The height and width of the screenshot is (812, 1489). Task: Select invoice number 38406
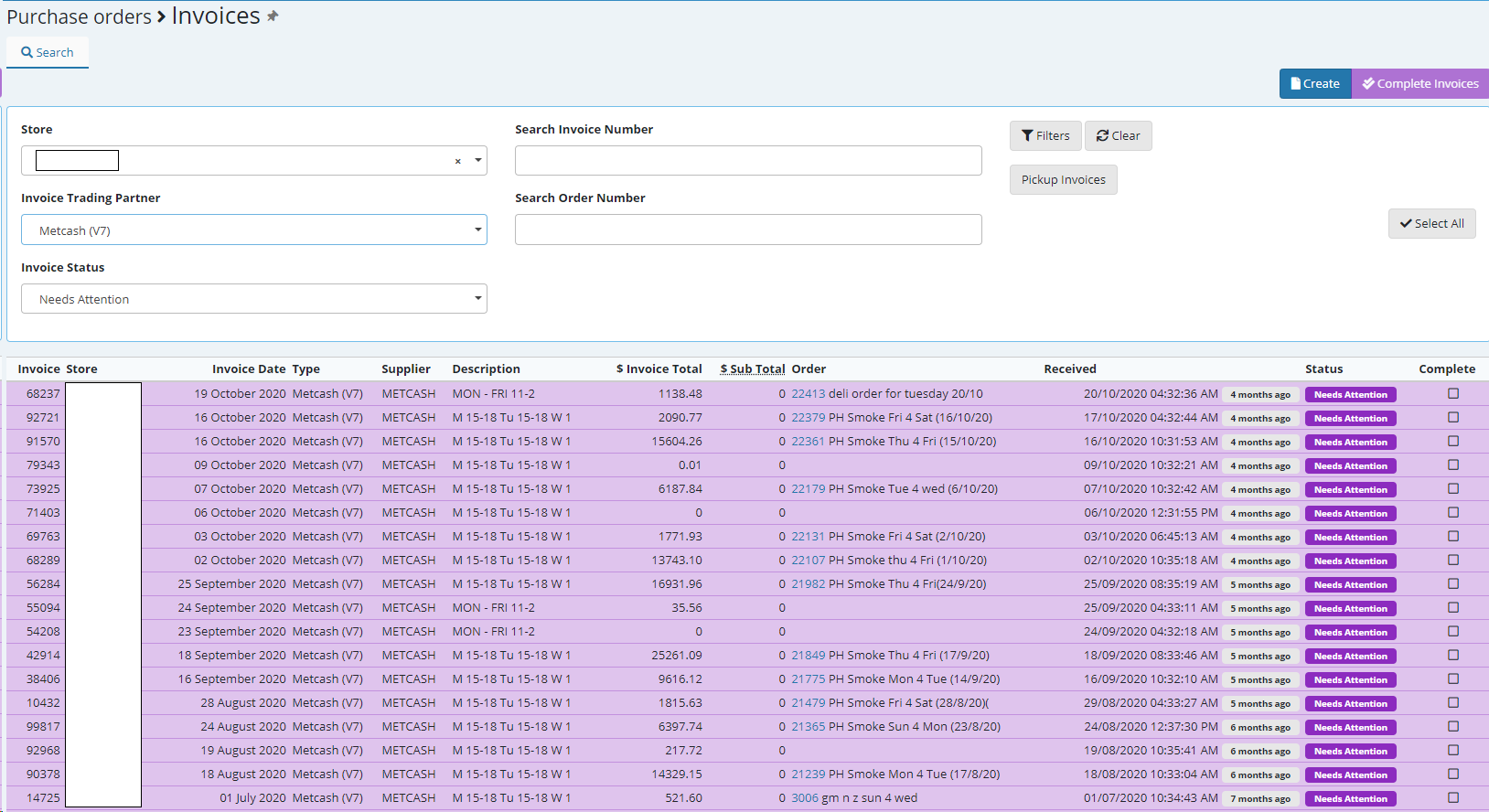pos(43,679)
